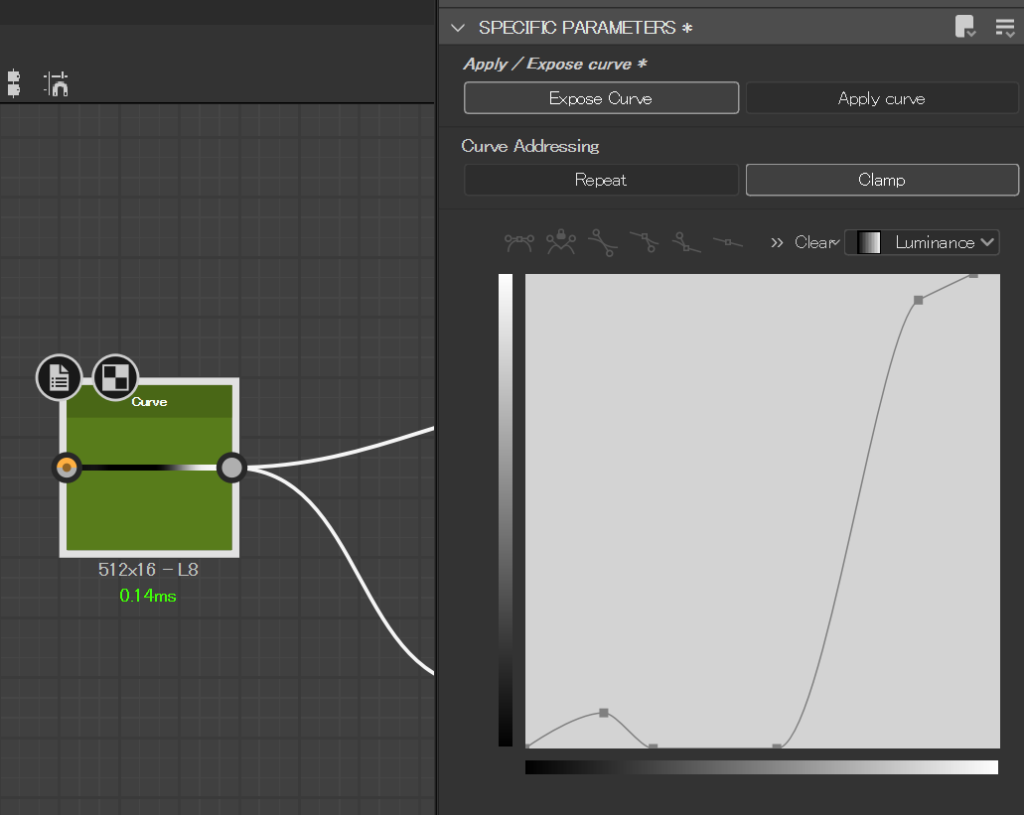Click the first scissors break-tangent icon
1024x815 pixels.
pos(602,242)
